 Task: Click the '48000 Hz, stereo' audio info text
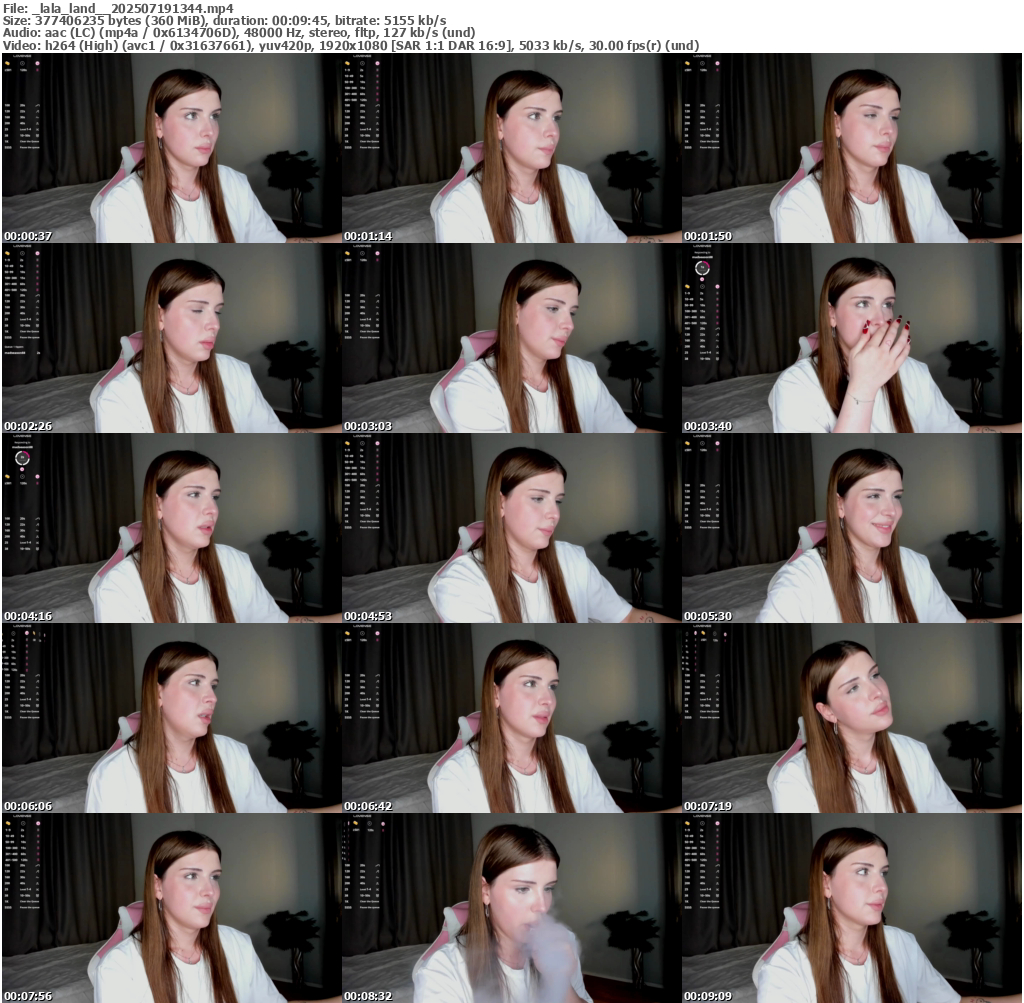click(x=296, y=33)
